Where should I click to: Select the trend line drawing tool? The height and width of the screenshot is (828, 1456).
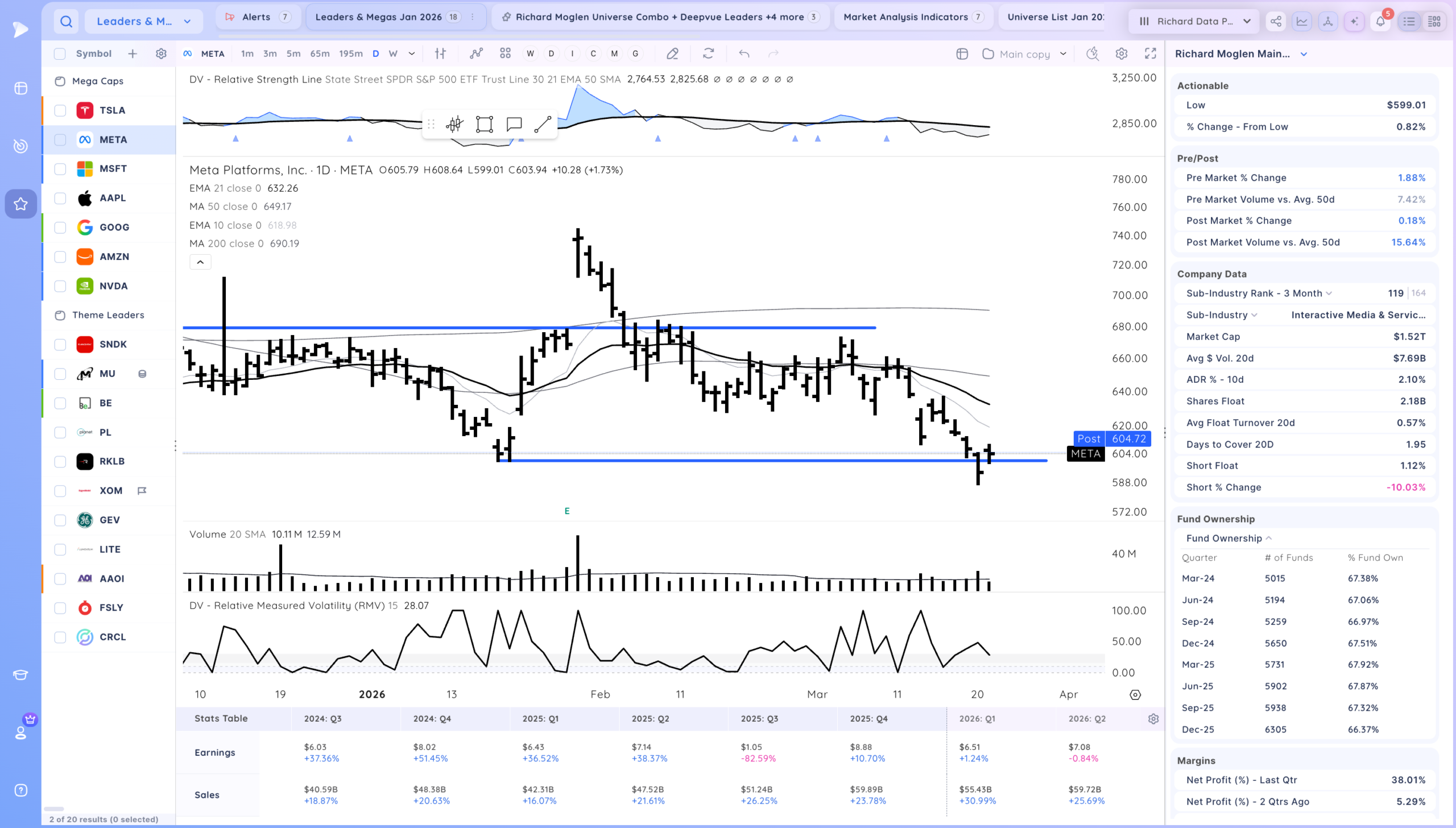[x=543, y=125]
